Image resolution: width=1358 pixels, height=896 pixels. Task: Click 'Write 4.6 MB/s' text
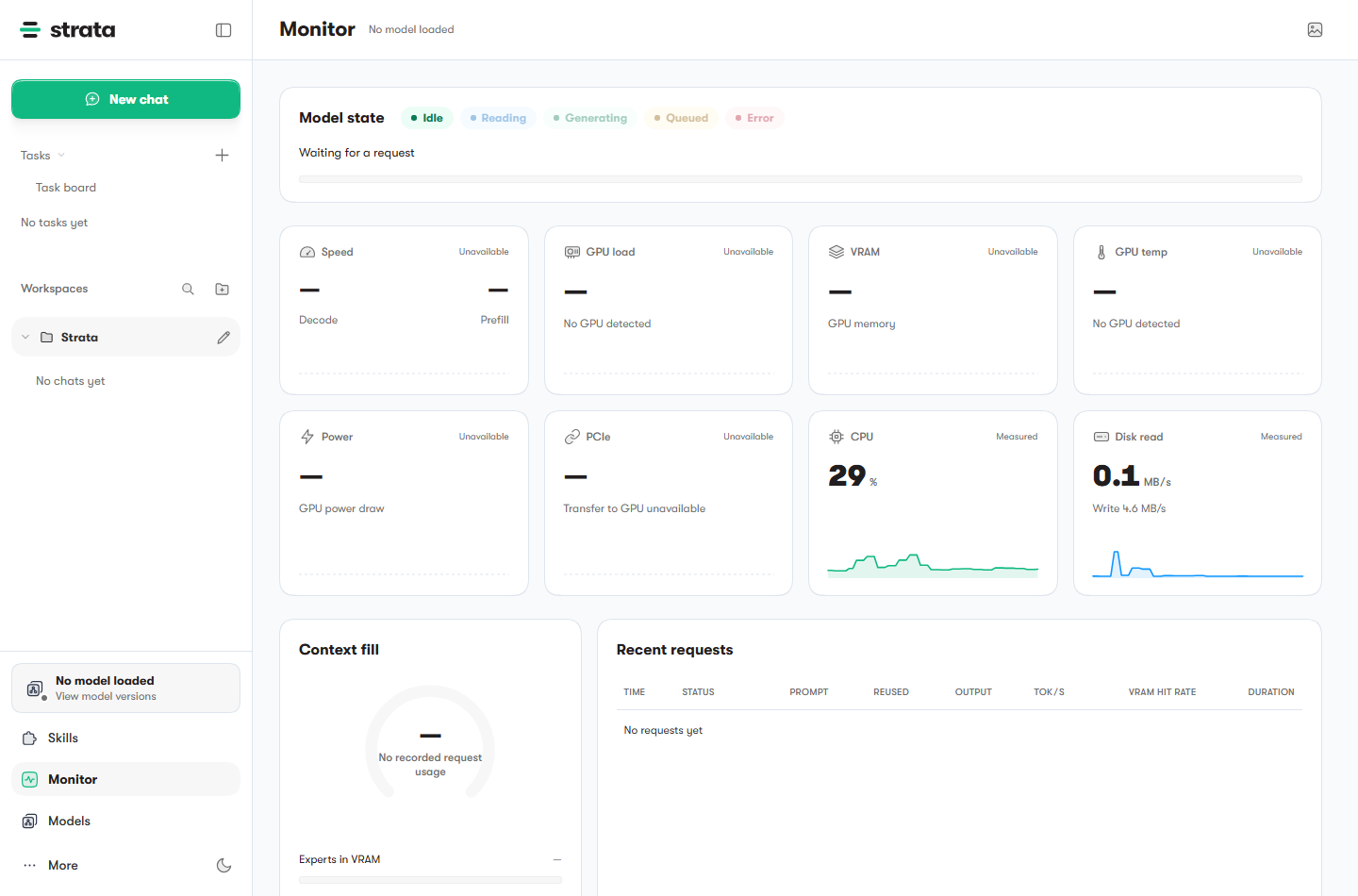[1129, 508]
